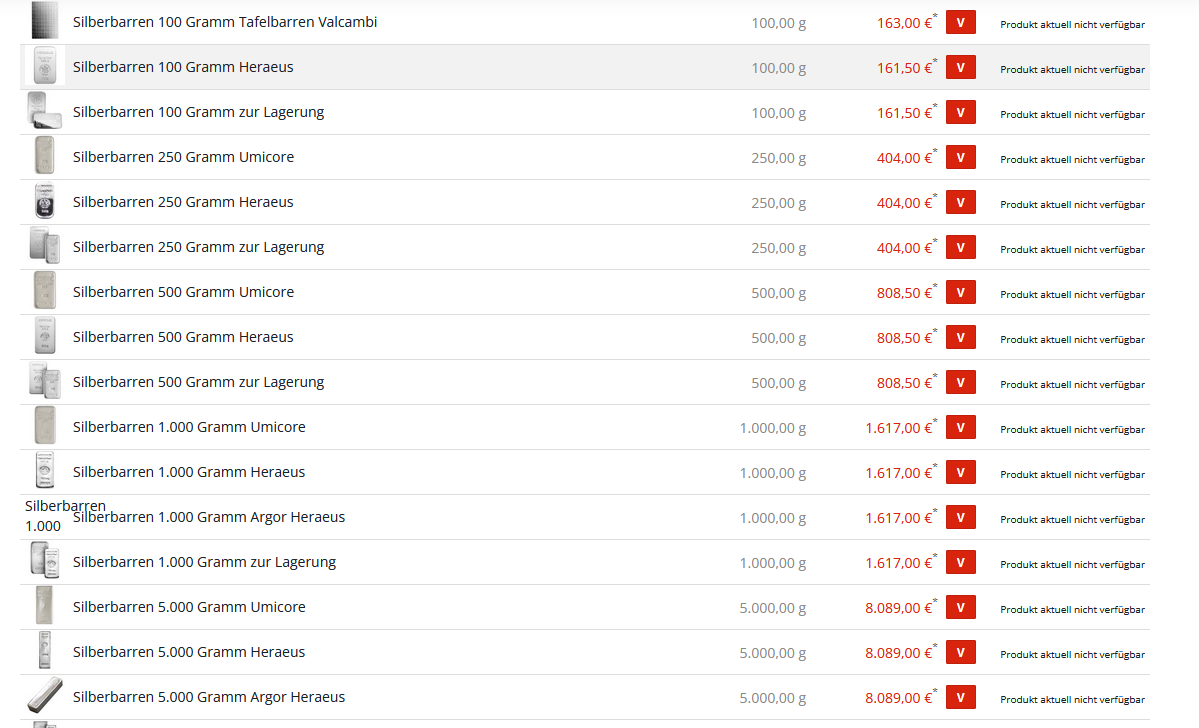Click availability notice for 500 Gramm Umicore

1072,294
